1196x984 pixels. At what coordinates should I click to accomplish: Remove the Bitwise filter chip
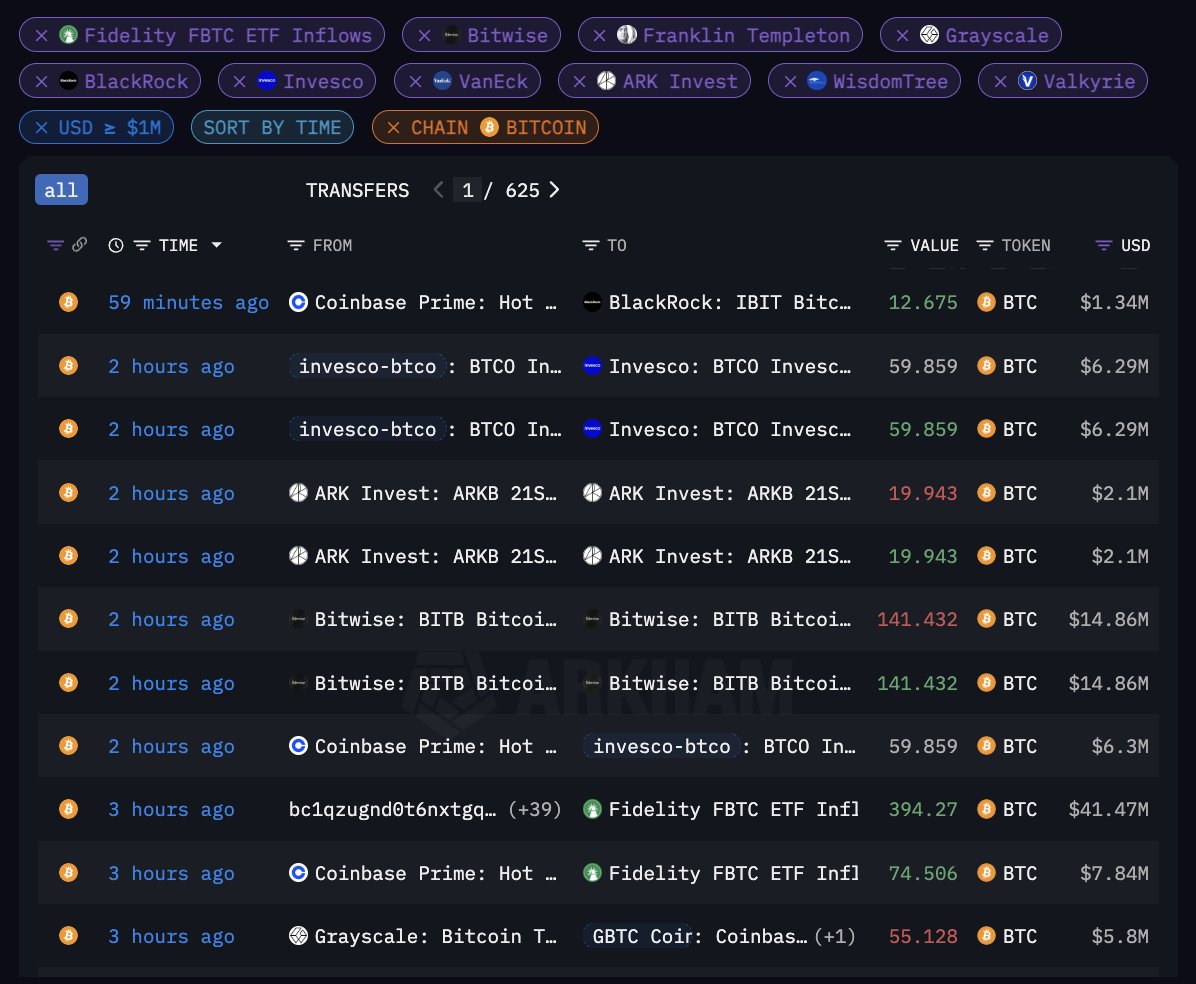pyautogui.click(x=425, y=35)
